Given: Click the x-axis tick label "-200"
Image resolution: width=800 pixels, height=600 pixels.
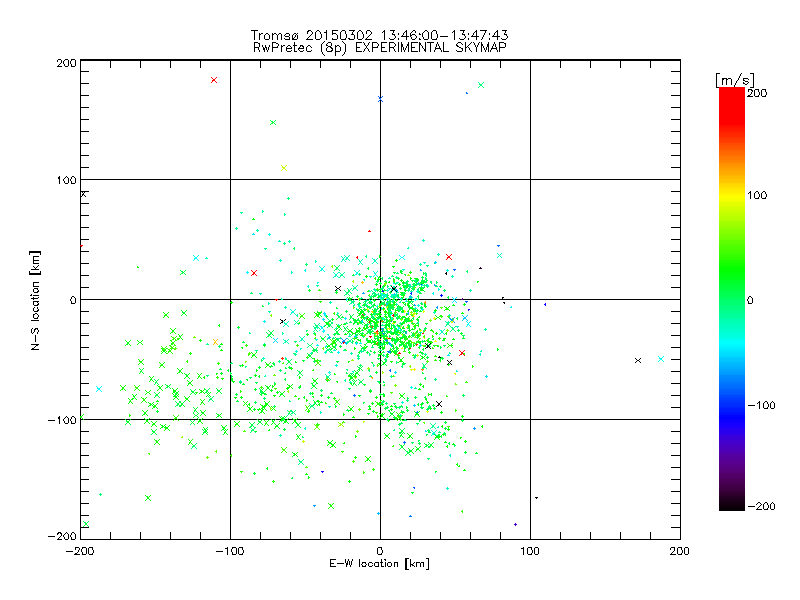Looking at the screenshot, I should point(80,551).
